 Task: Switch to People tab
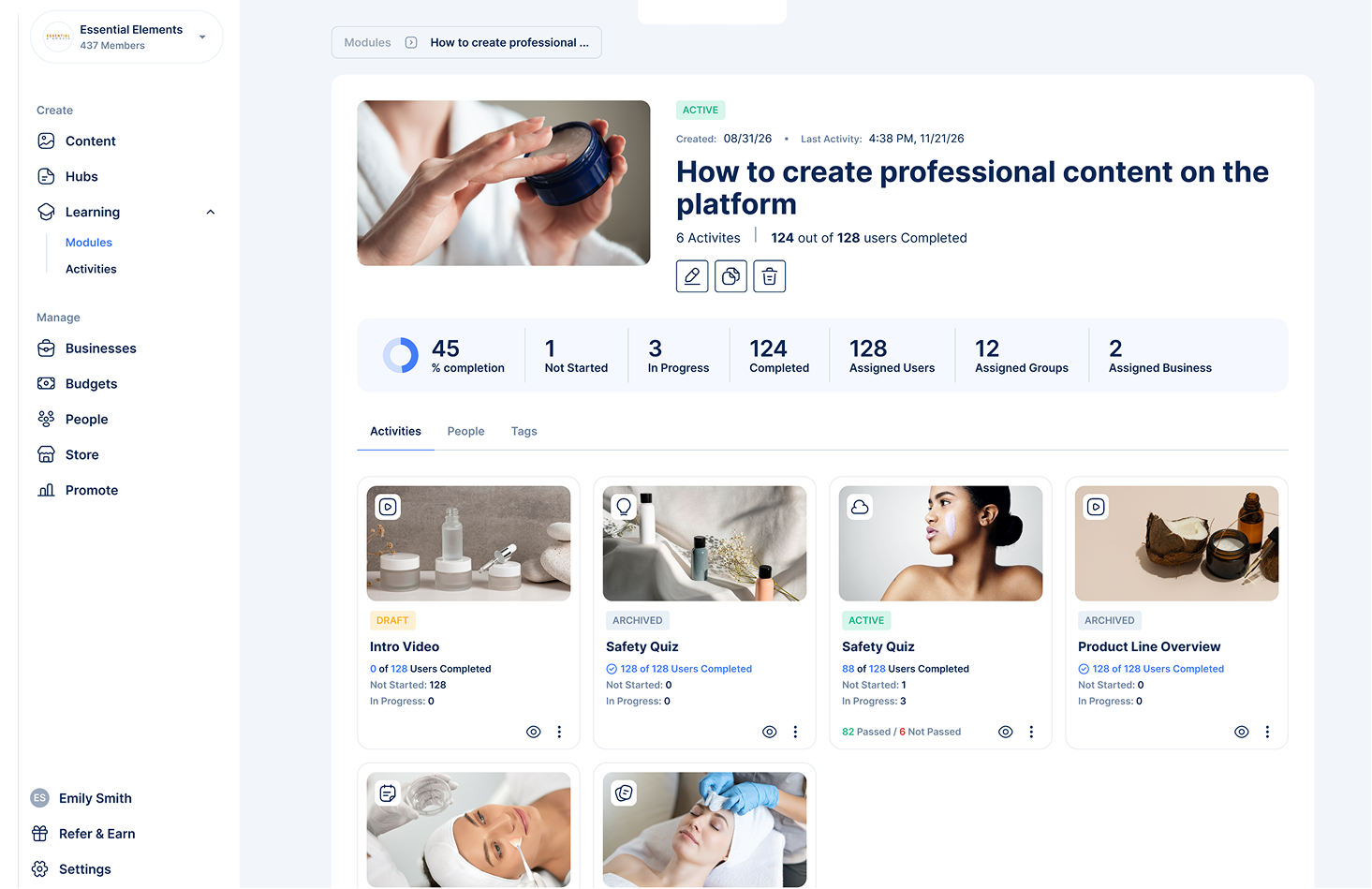pos(465,431)
